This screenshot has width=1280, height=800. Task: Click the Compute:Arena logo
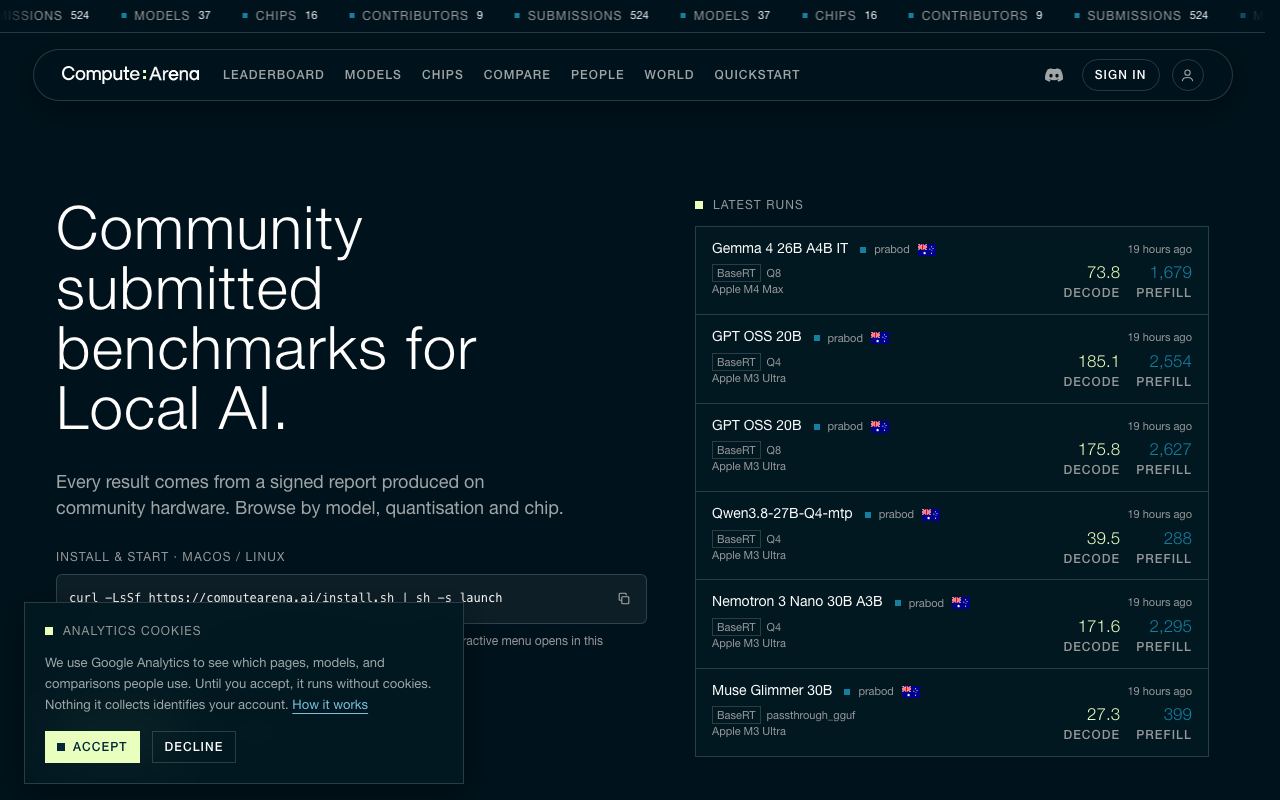tap(130, 74)
